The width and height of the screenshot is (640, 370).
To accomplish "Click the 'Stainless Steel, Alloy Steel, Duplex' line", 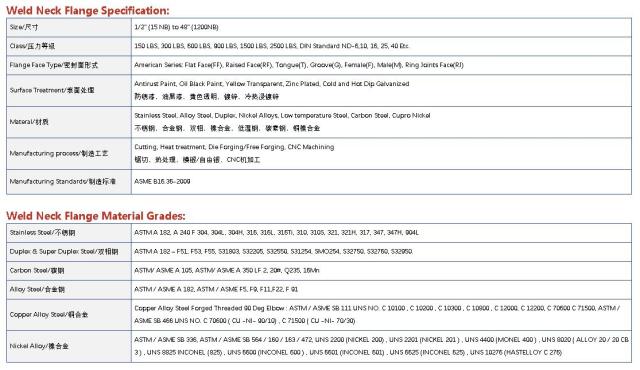I will 282,115.
